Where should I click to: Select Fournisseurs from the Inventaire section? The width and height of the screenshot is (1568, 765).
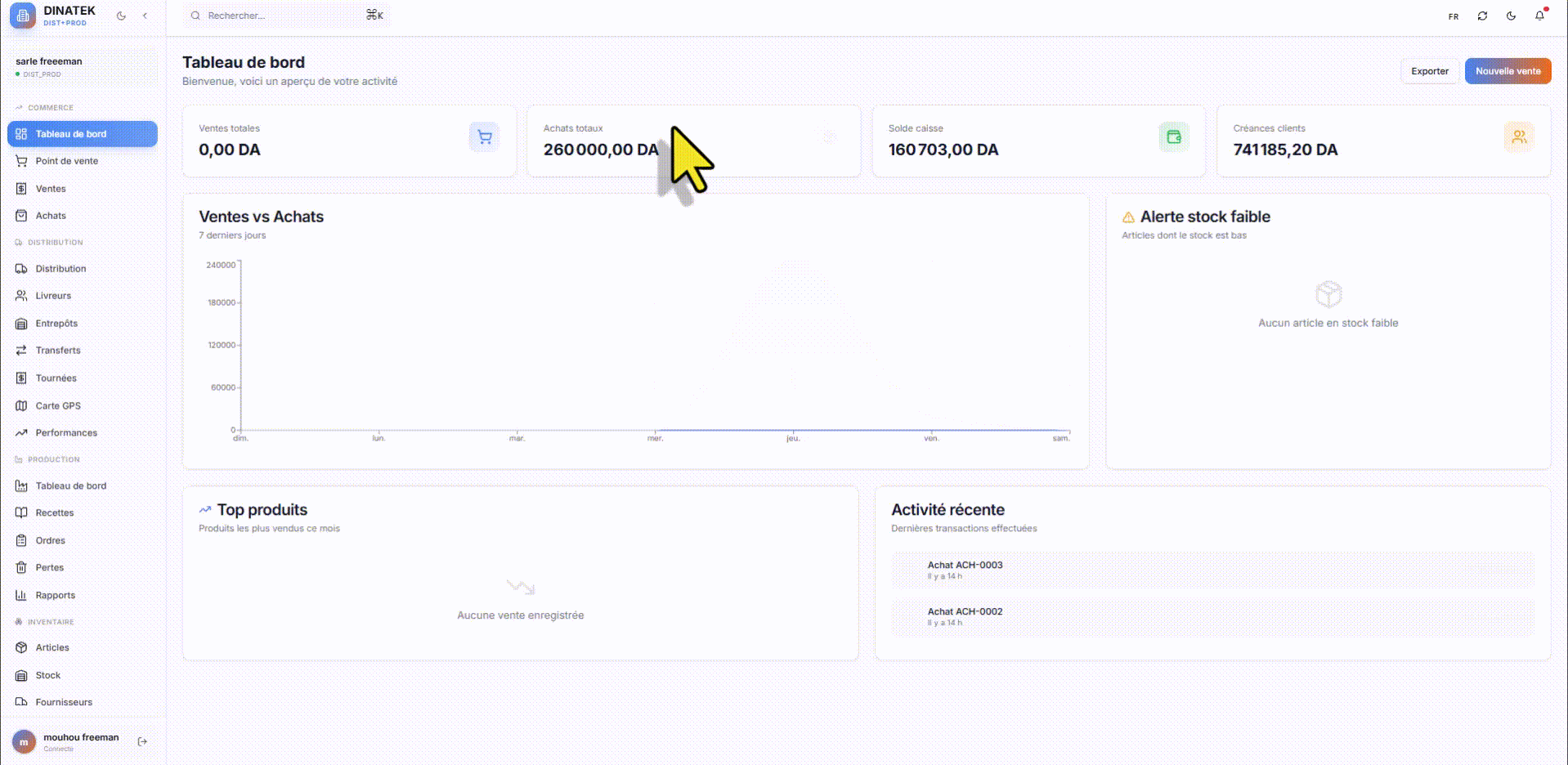coord(64,702)
